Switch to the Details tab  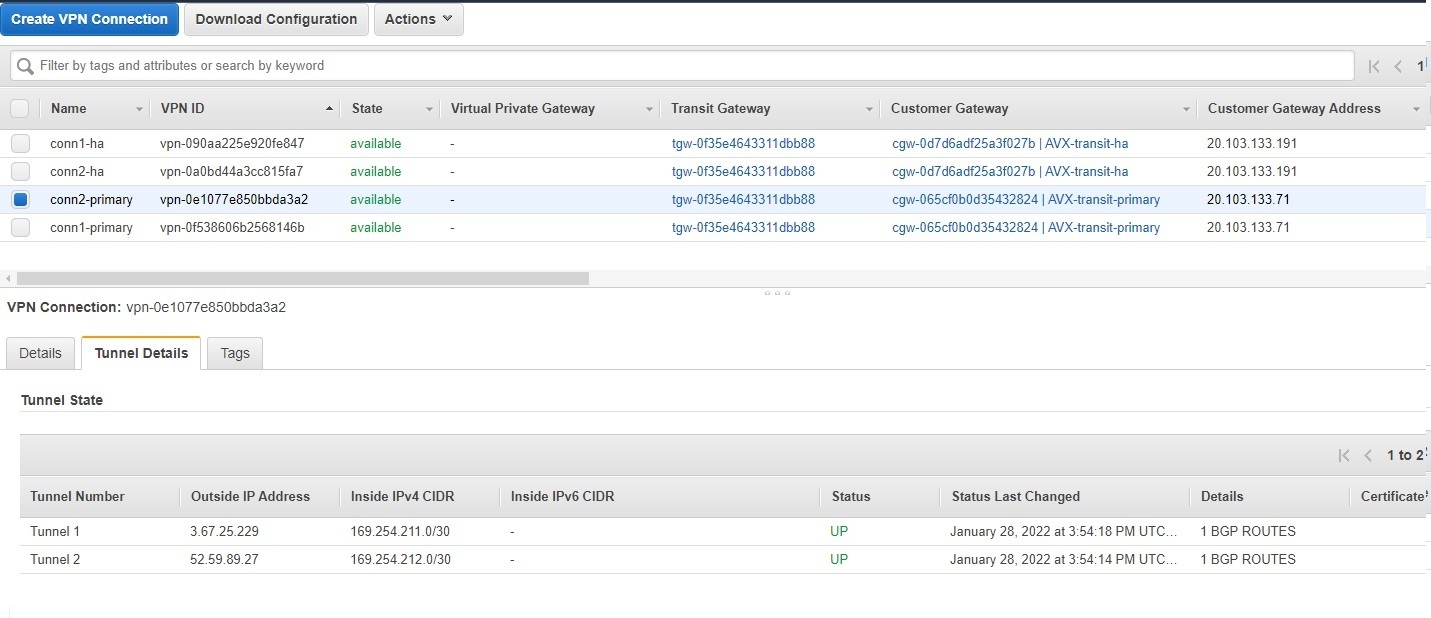pyautogui.click(x=40, y=353)
